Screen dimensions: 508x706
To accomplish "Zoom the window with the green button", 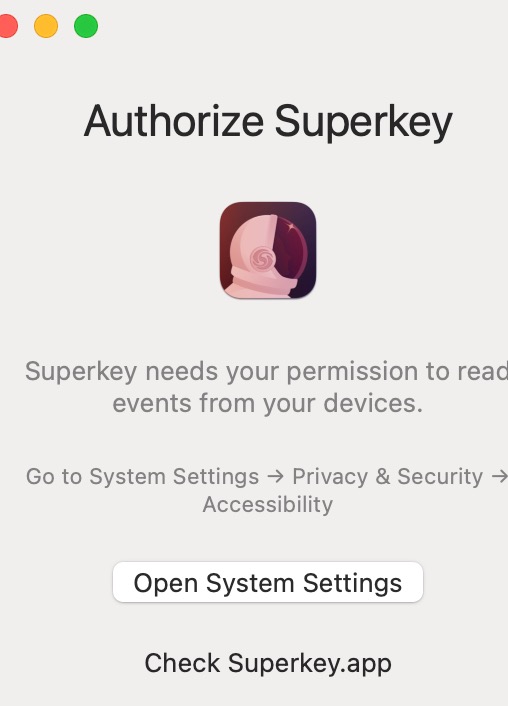I will pos(86,26).
